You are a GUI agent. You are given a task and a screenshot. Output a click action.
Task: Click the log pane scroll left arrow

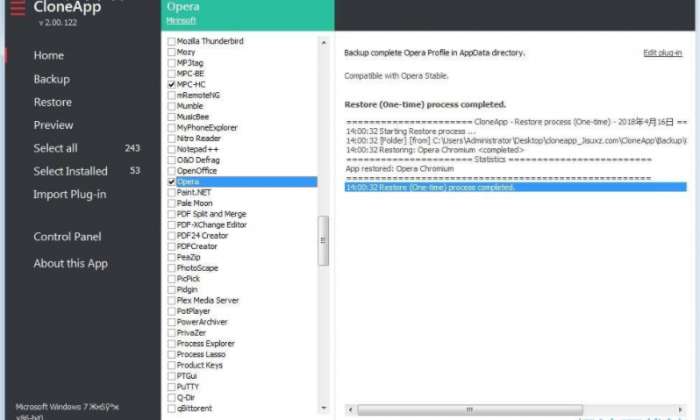pyautogui.click(x=350, y=410)
